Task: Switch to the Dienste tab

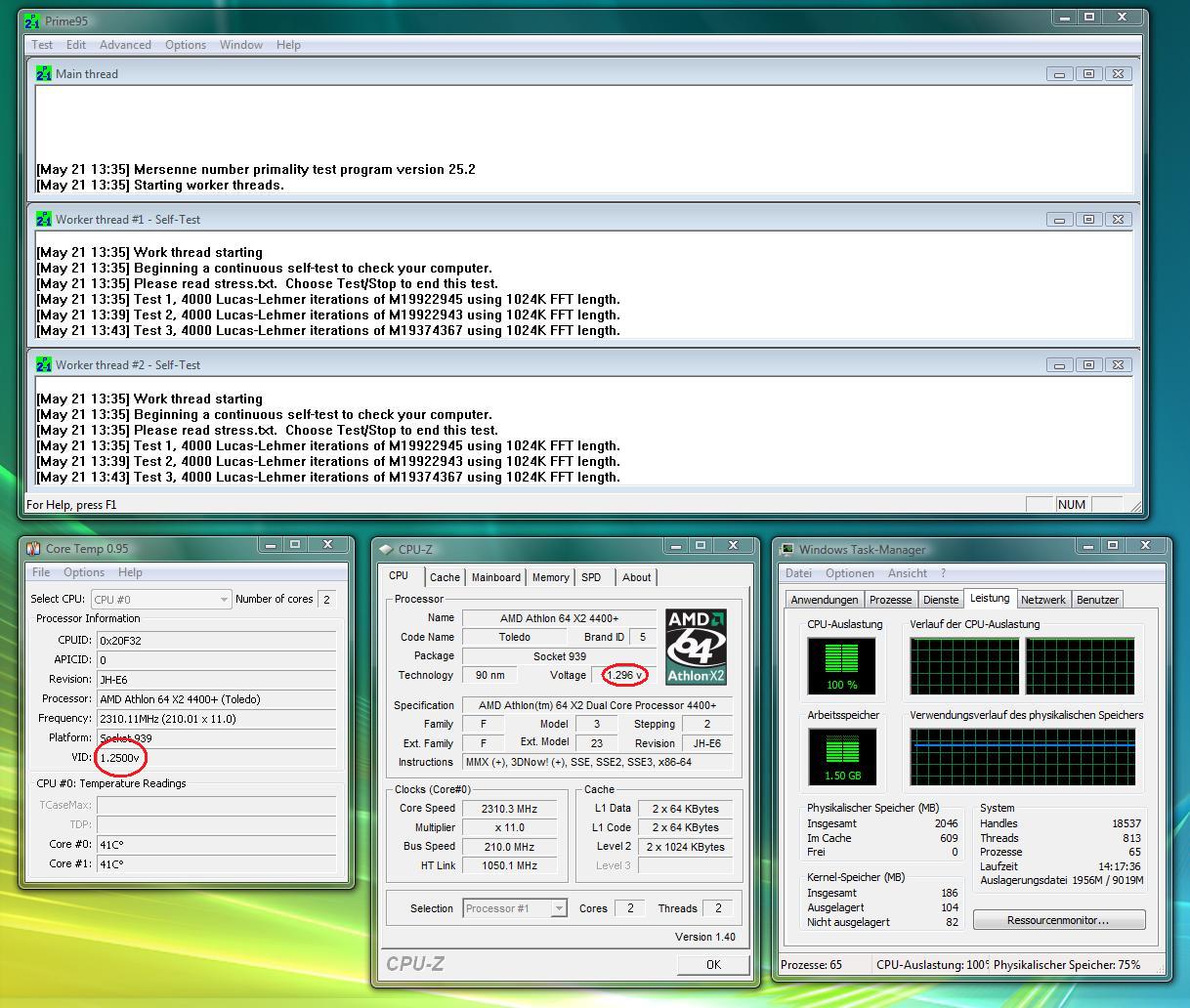Action: click(941, 600)
